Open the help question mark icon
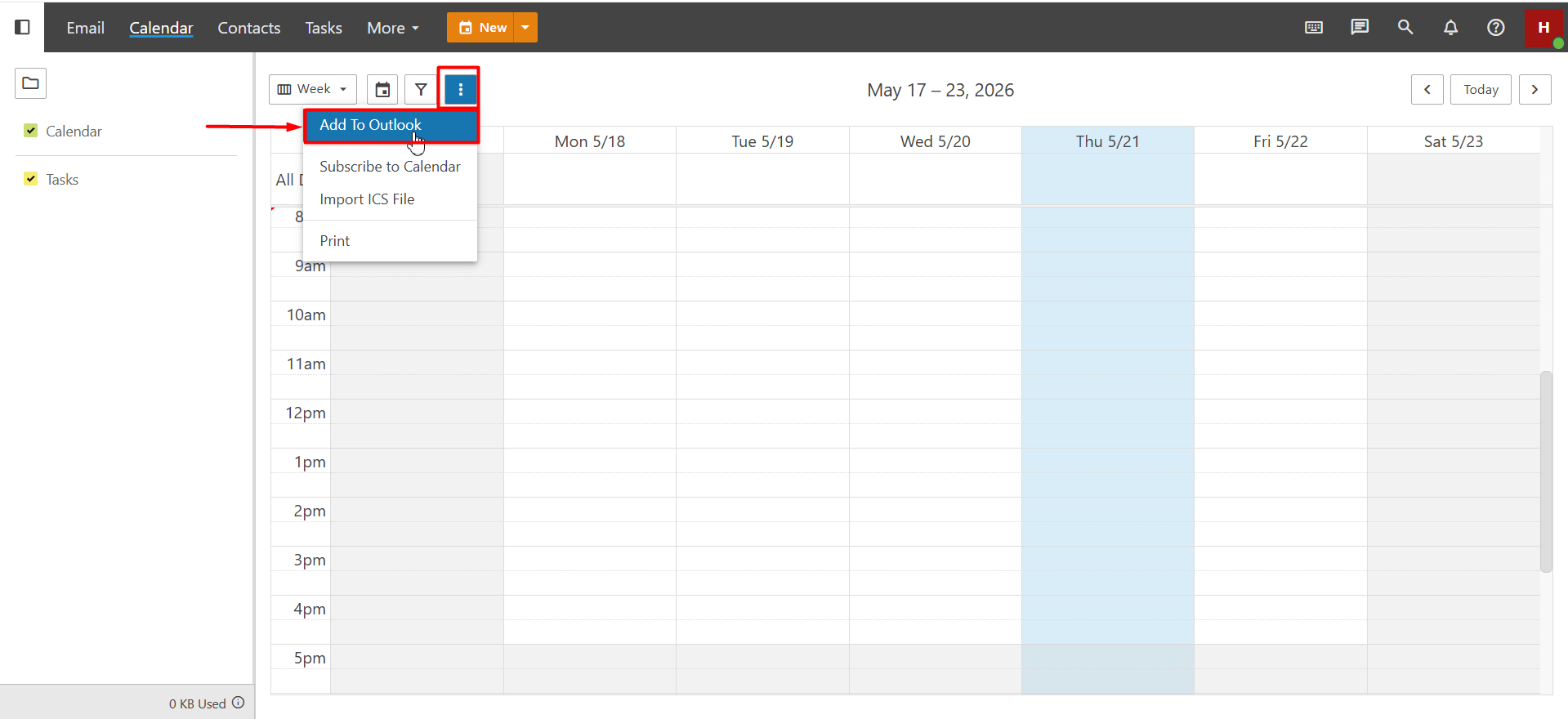This screenshot has width=1568, height=719. click(1496, 27)
